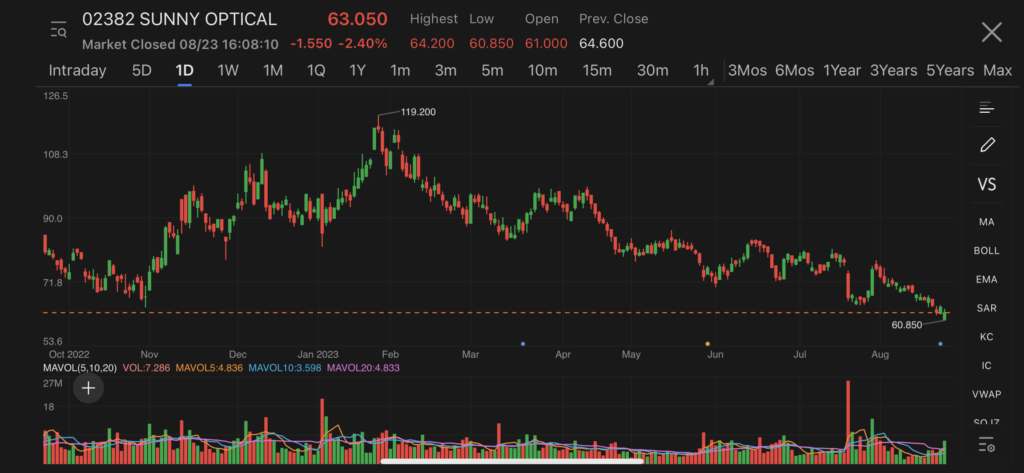The height and width of the screenshot is (473, 1024).
Task: Set chart range to 6Mos
Action: pyautogui.click(x=794, y=71)
